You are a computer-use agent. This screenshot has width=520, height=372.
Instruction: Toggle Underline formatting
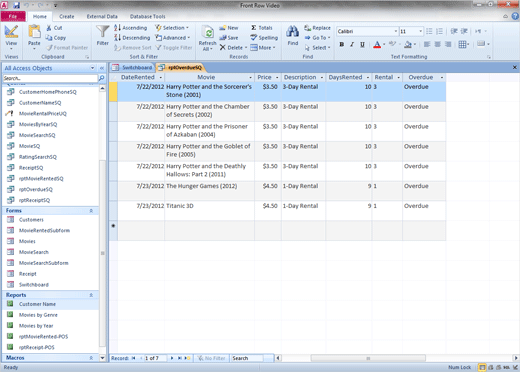362,44
